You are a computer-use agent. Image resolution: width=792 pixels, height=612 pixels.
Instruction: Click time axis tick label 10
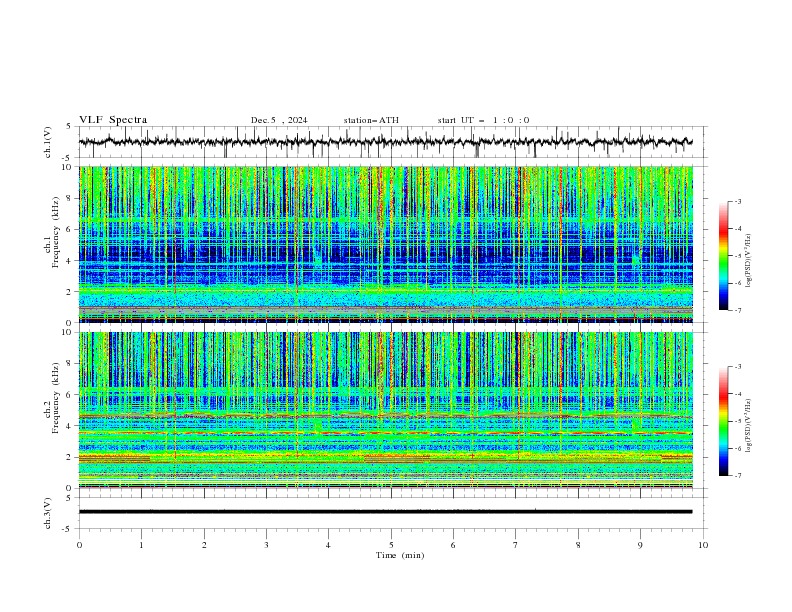[x=703, y=545]
